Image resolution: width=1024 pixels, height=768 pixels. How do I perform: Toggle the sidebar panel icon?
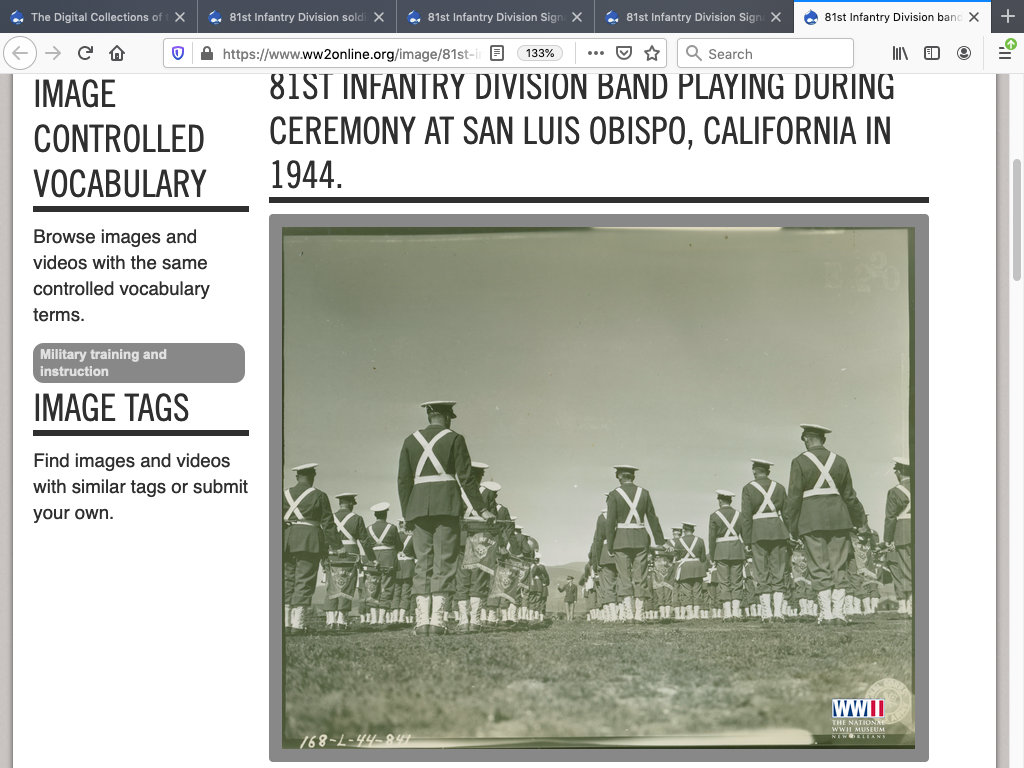[932, 53]
